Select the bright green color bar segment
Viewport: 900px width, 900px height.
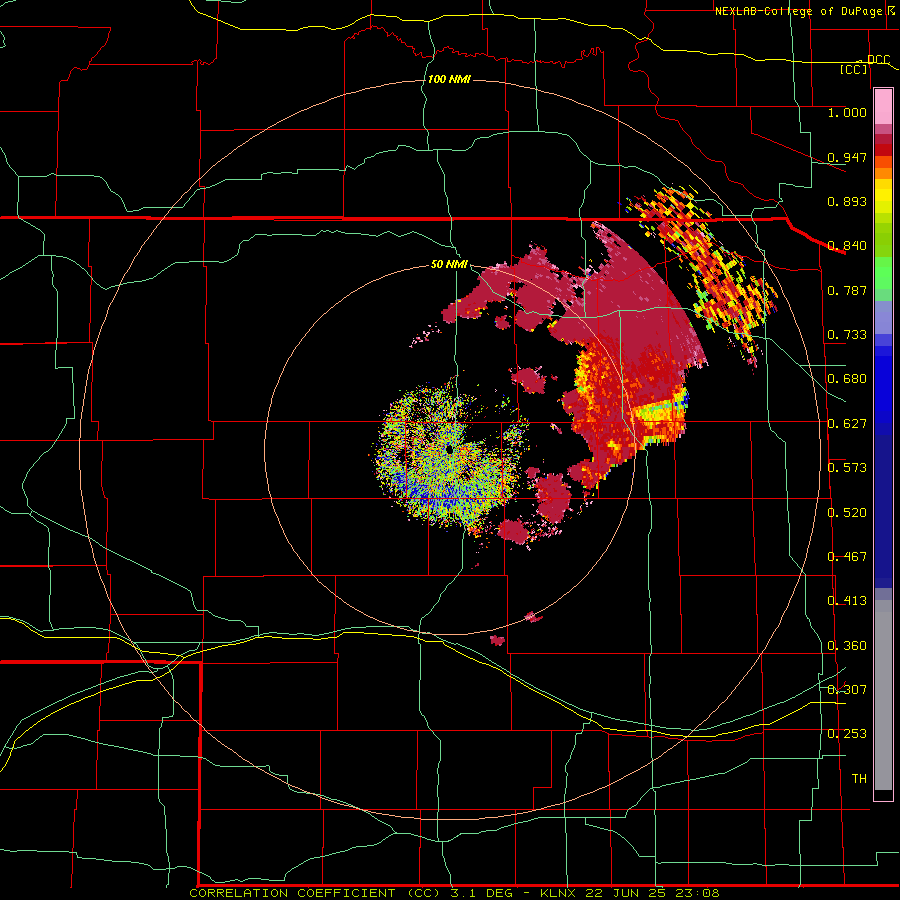pos(883,273)
